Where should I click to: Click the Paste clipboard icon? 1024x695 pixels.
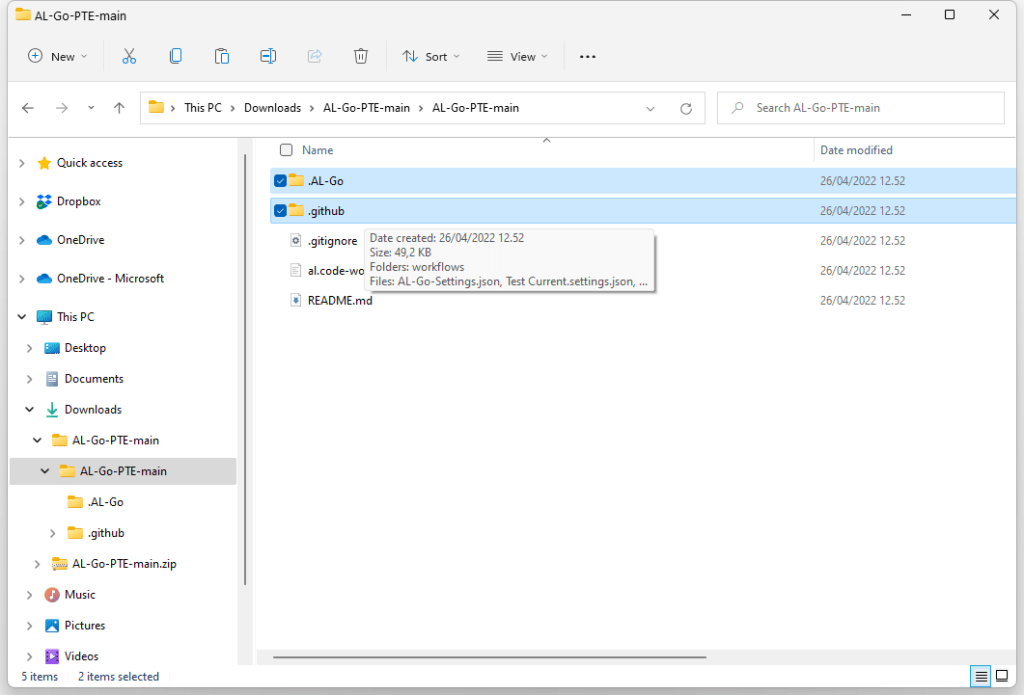222,56
